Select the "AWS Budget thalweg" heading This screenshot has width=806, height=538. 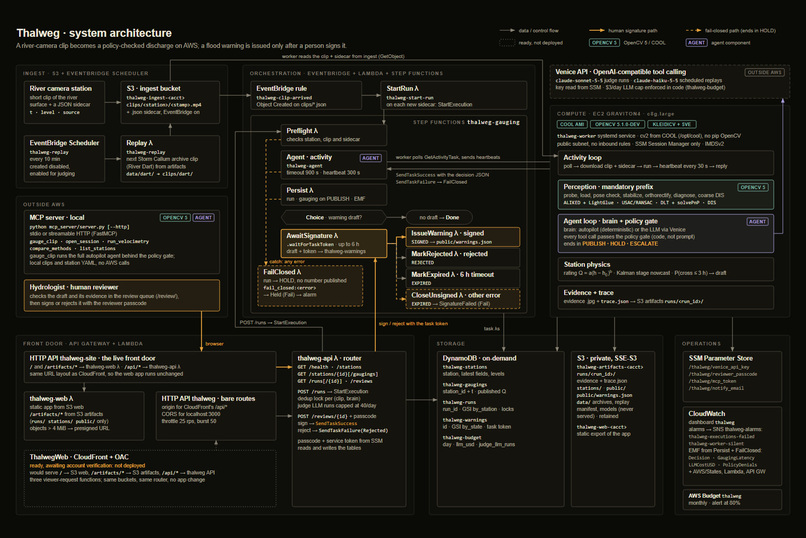click(715, 496)
